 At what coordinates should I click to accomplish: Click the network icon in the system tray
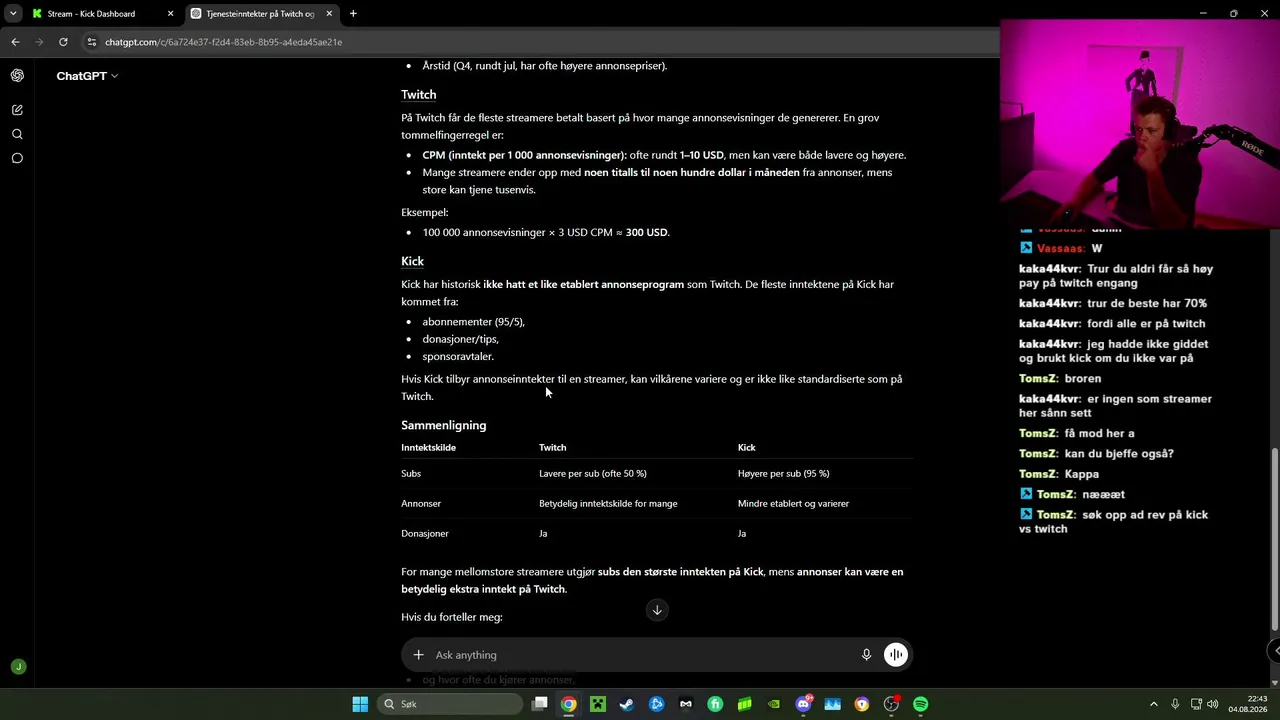pos(1196,704)
